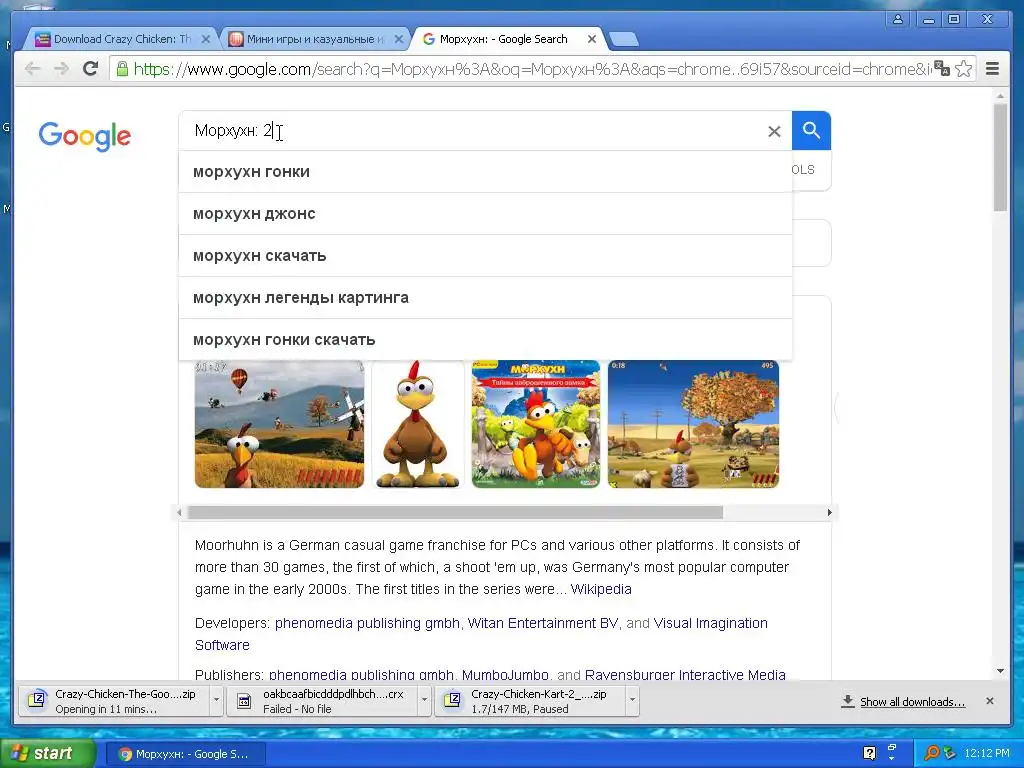Click the browser forward arrow

pos(61,69)
